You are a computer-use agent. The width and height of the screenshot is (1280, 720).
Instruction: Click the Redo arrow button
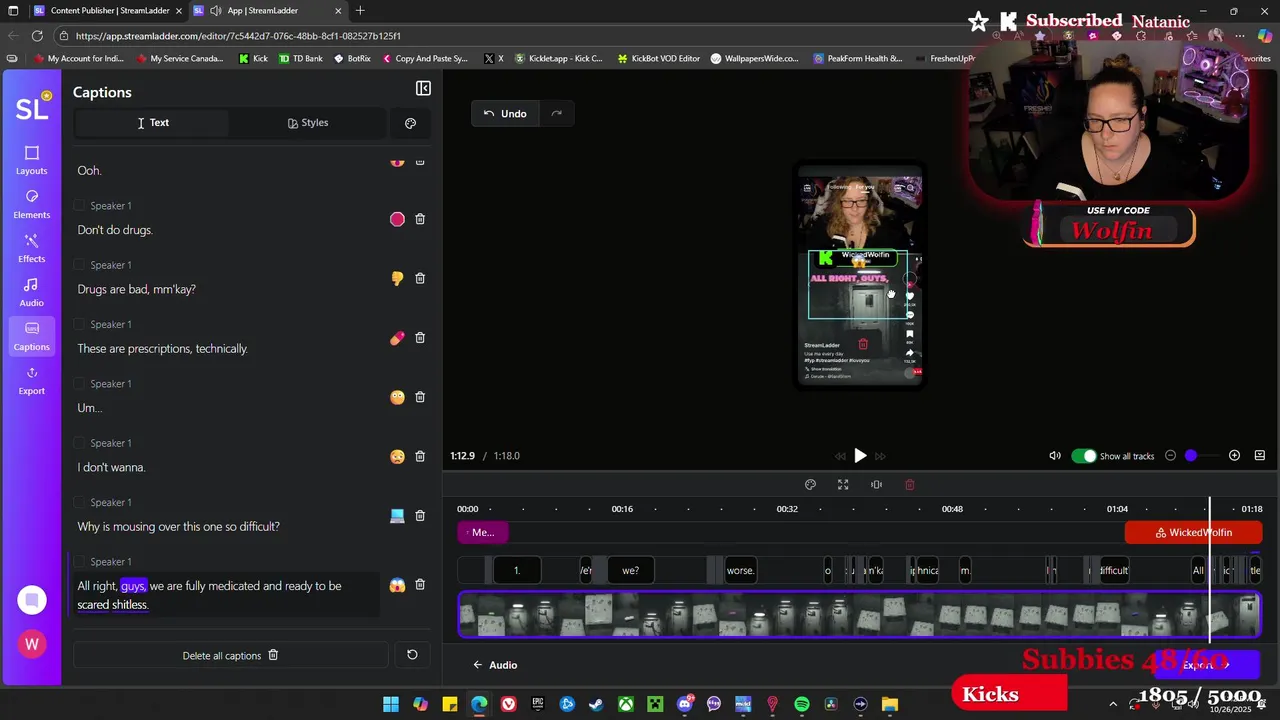[556, 114]
